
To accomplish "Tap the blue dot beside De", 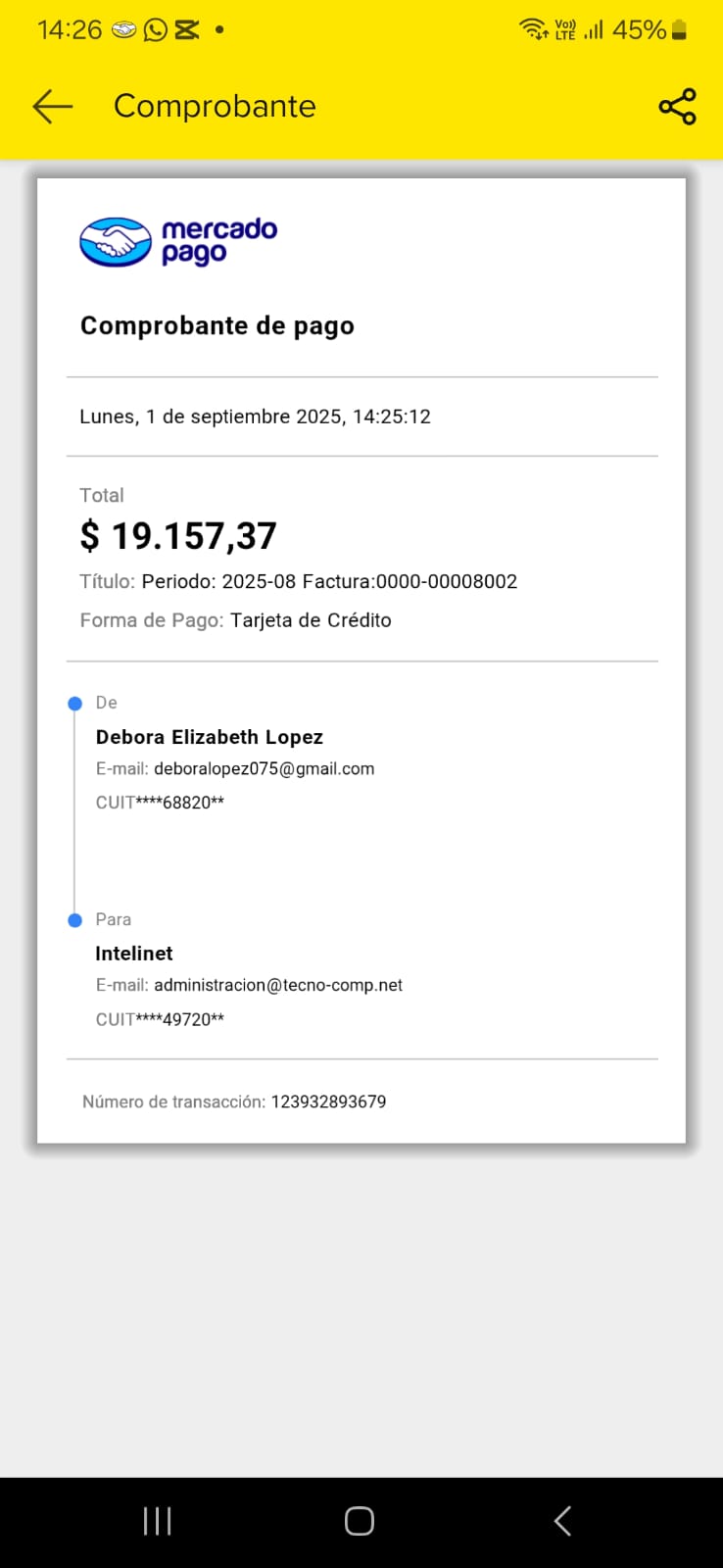I will point(75,704).
